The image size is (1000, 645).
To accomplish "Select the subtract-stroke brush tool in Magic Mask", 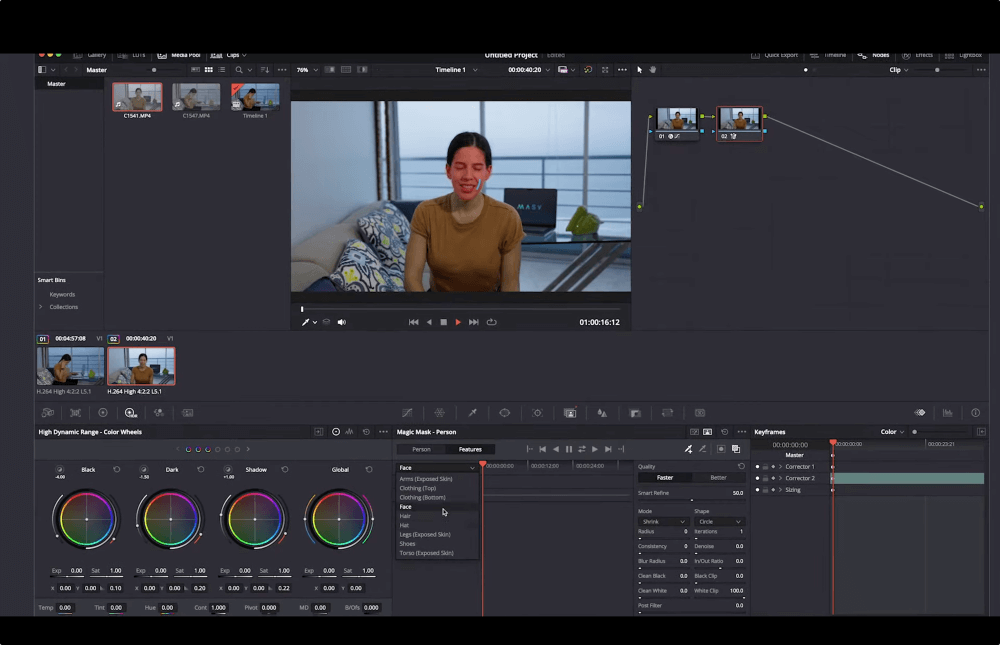I will (703, 449).
